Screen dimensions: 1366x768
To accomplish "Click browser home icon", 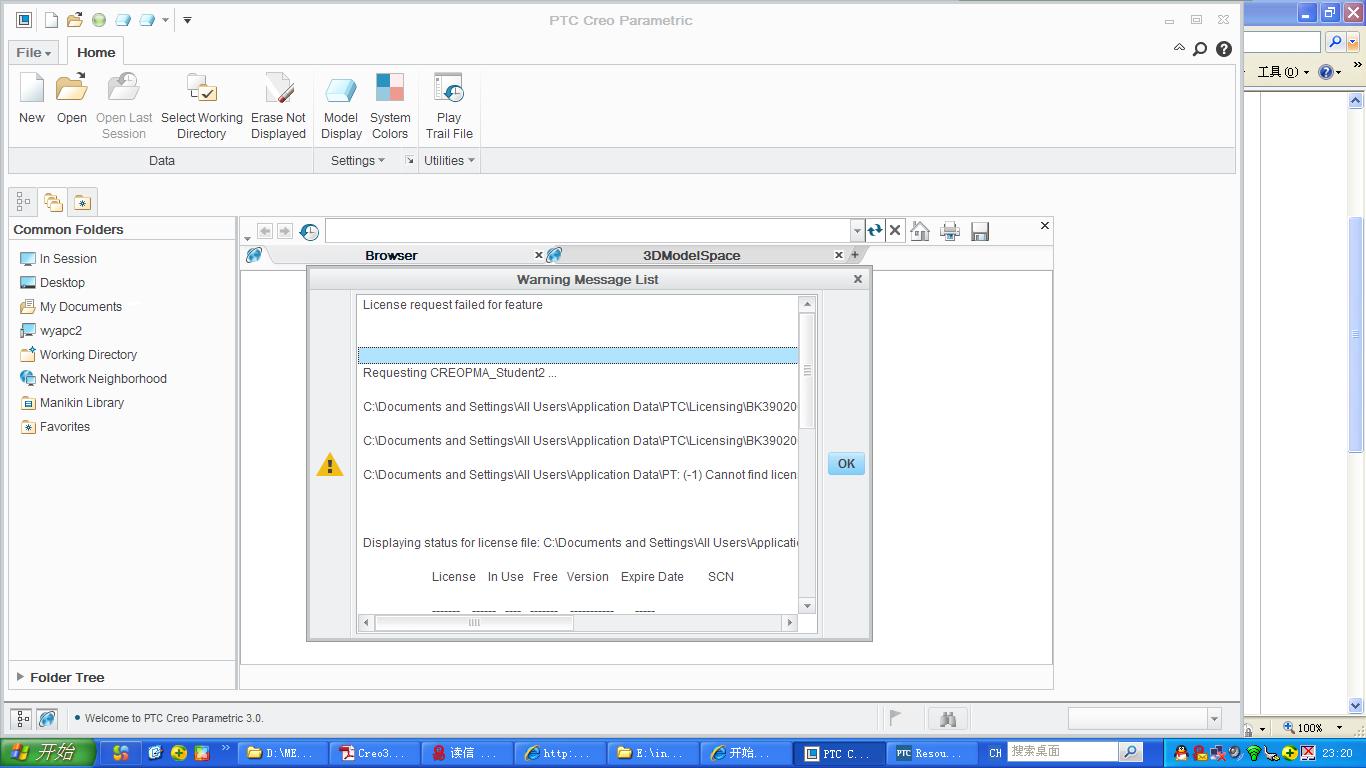I will click(x=920, y=231).
